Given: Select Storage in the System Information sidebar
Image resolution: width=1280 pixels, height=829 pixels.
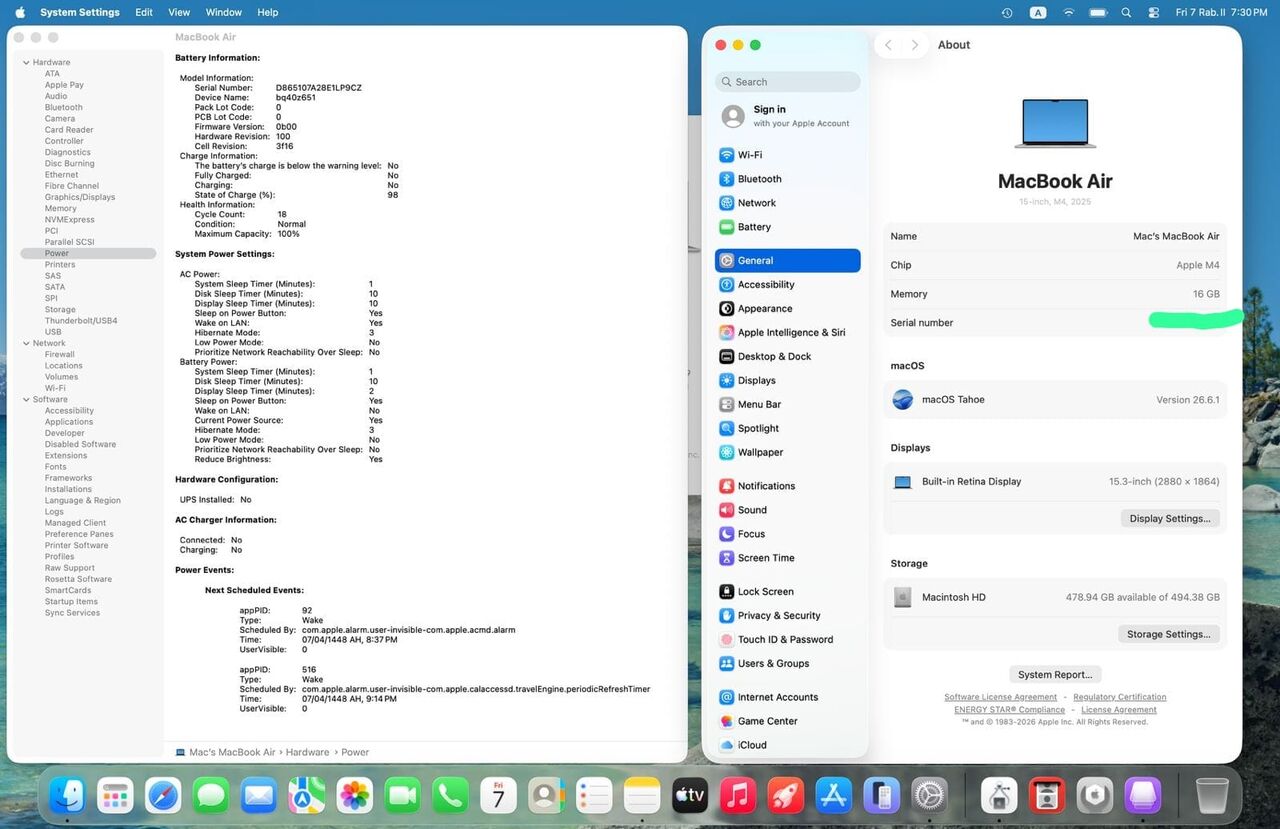Looking at the screenshot, I should (x=60, y=309).
